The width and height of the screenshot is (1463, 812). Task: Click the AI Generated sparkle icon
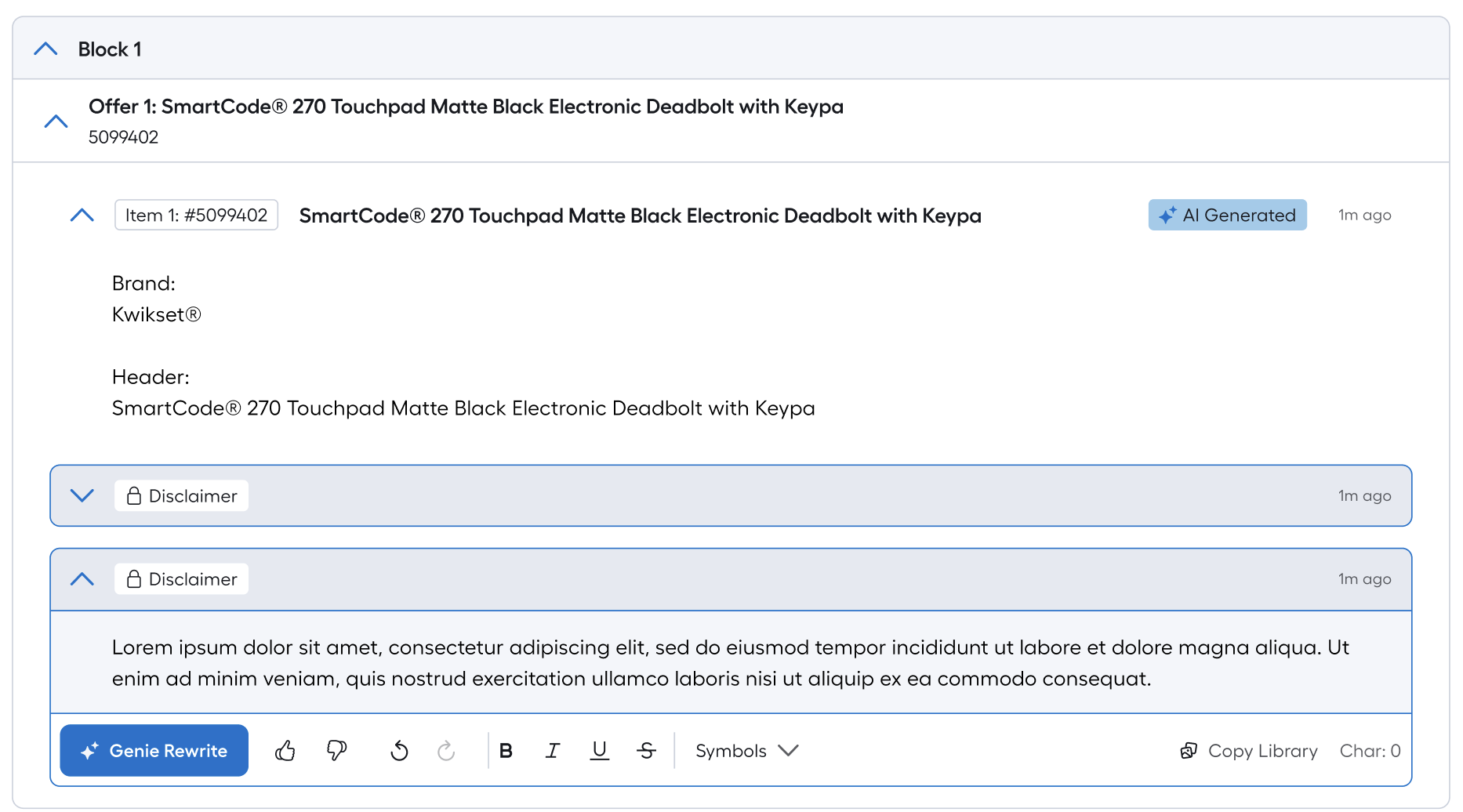click(1167, 215)
